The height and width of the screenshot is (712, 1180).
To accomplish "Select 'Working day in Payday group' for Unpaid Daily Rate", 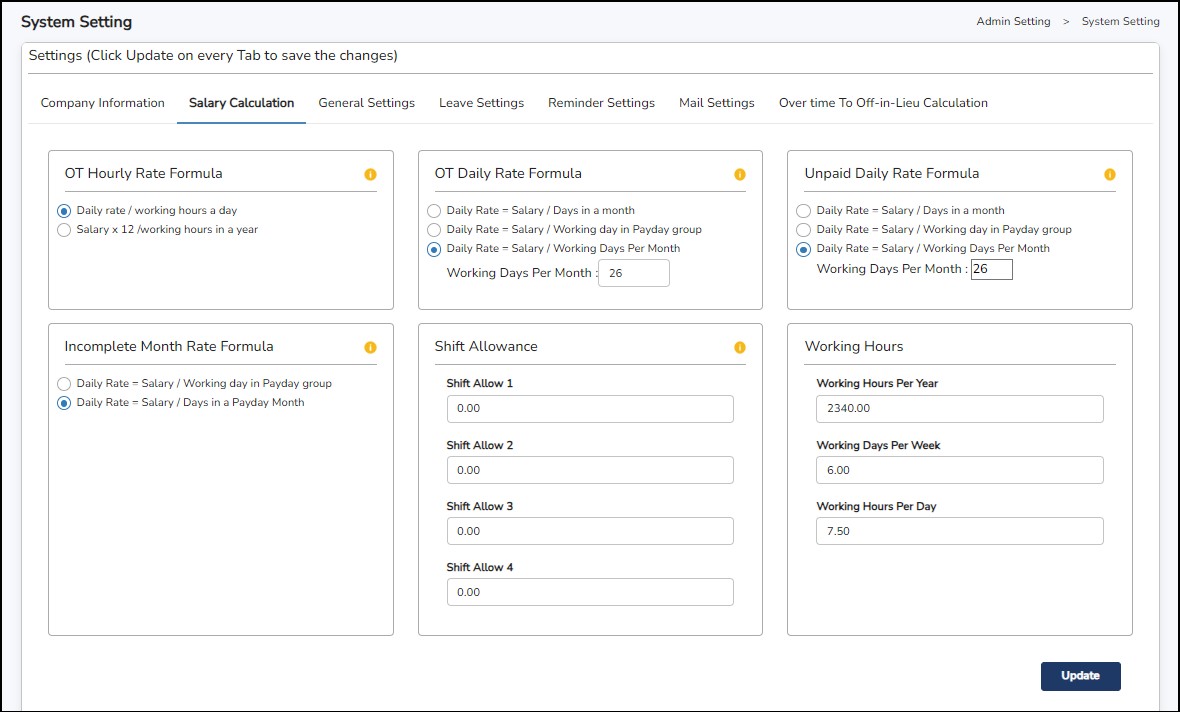I will pyautogui.click(x=804, y=230).
